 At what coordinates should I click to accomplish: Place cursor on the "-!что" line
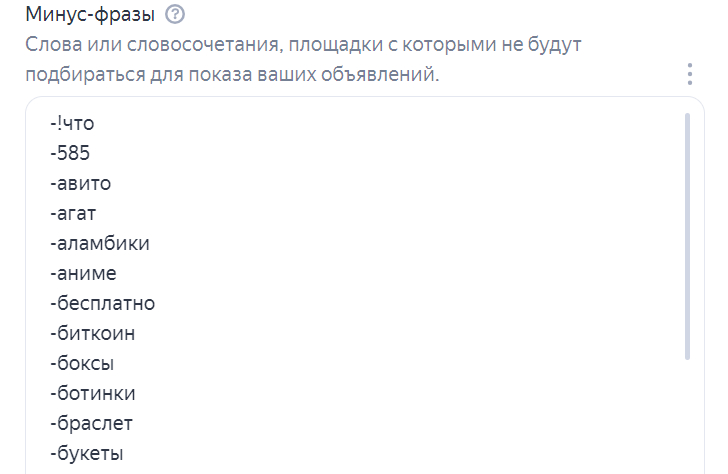[x=71, y=123]
